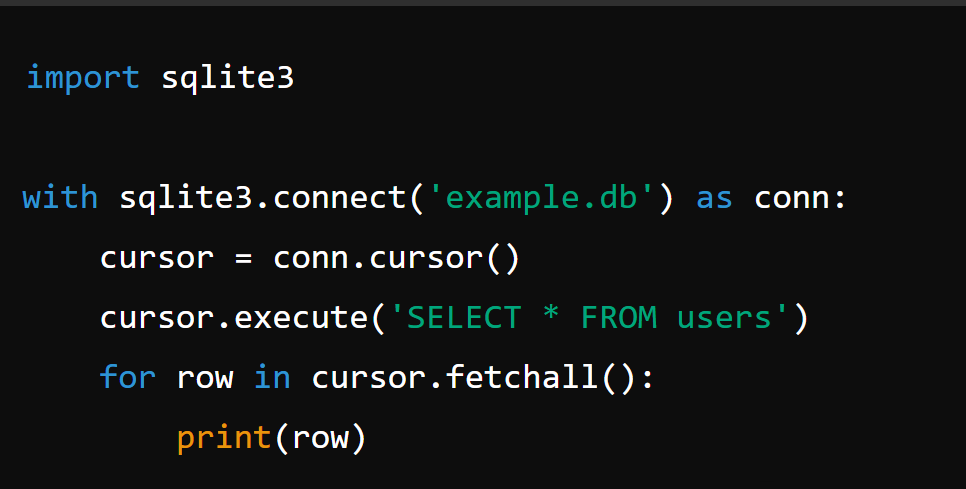Click the equals sign in cursor assignment
This screenshot has height=489, width=966.
click(243, 259)
